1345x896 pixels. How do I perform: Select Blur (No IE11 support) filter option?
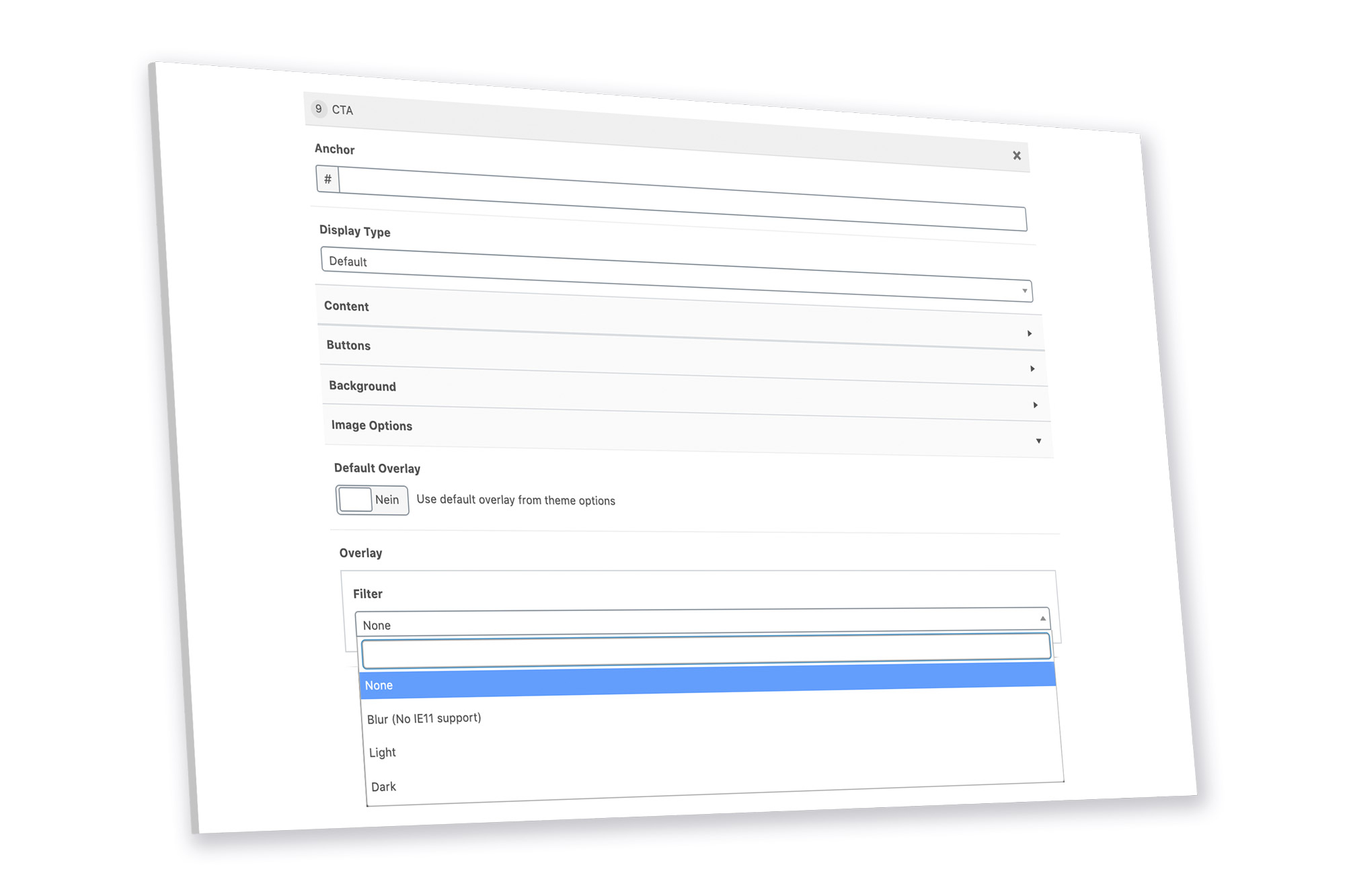coord(424,718)
